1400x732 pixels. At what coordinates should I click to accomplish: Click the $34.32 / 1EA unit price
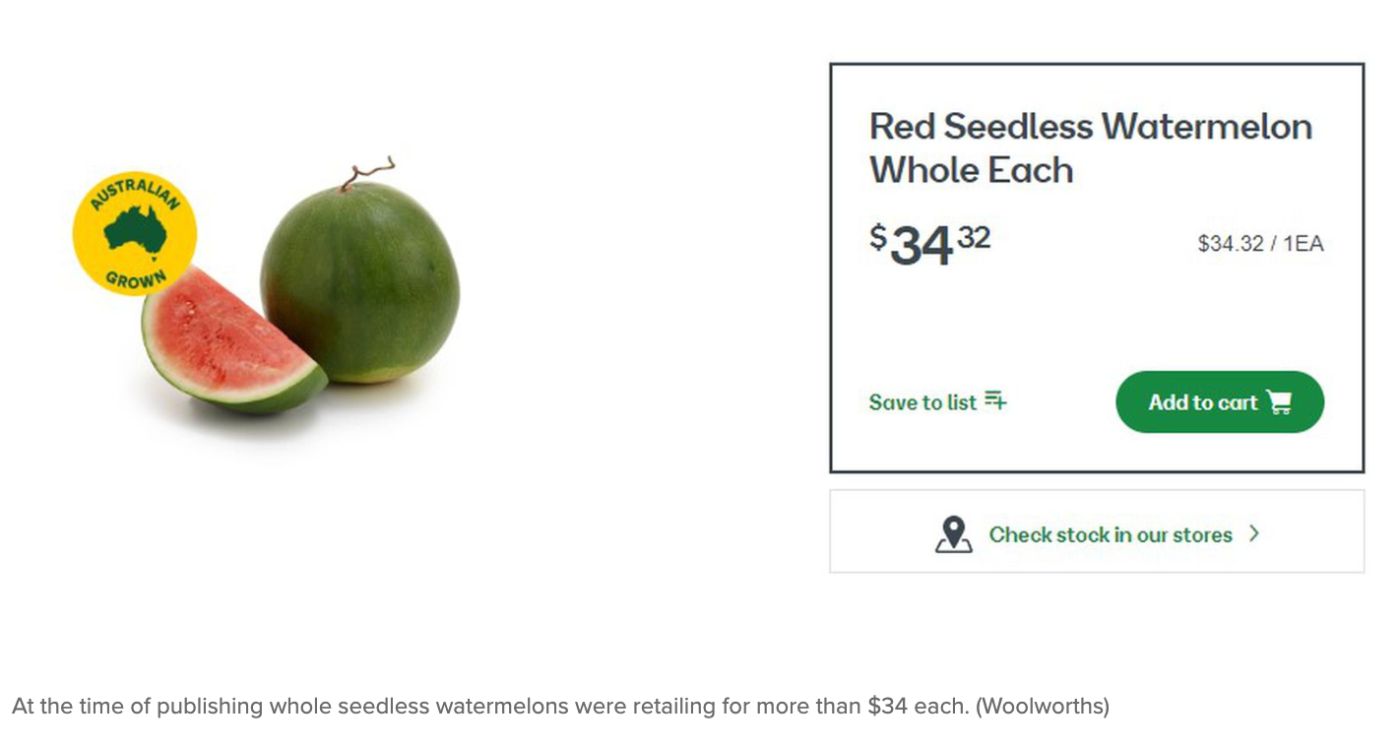1260,243
